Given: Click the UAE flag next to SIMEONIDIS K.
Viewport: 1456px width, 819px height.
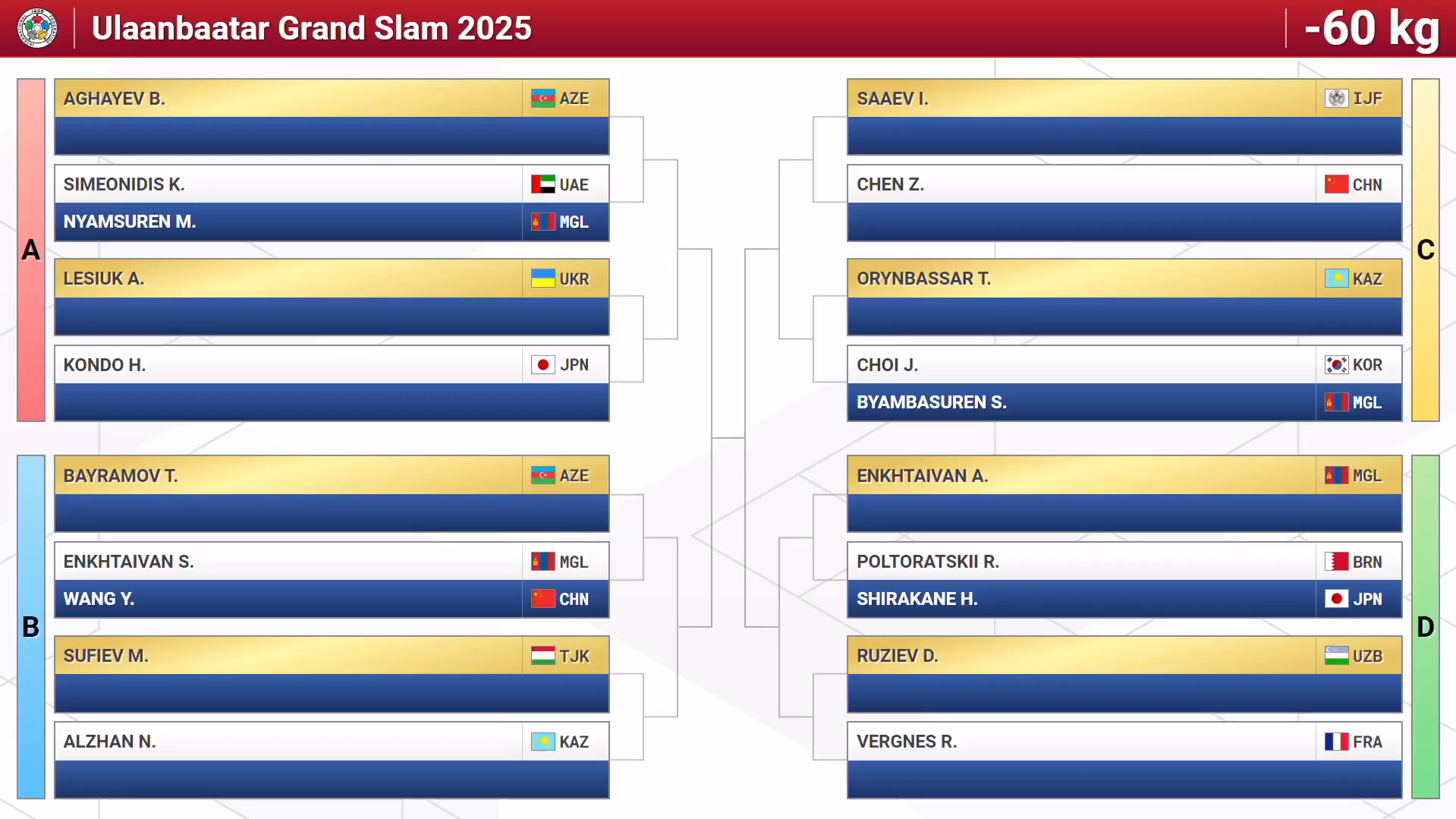Looking at the screenshot, I should click(542, 184).
